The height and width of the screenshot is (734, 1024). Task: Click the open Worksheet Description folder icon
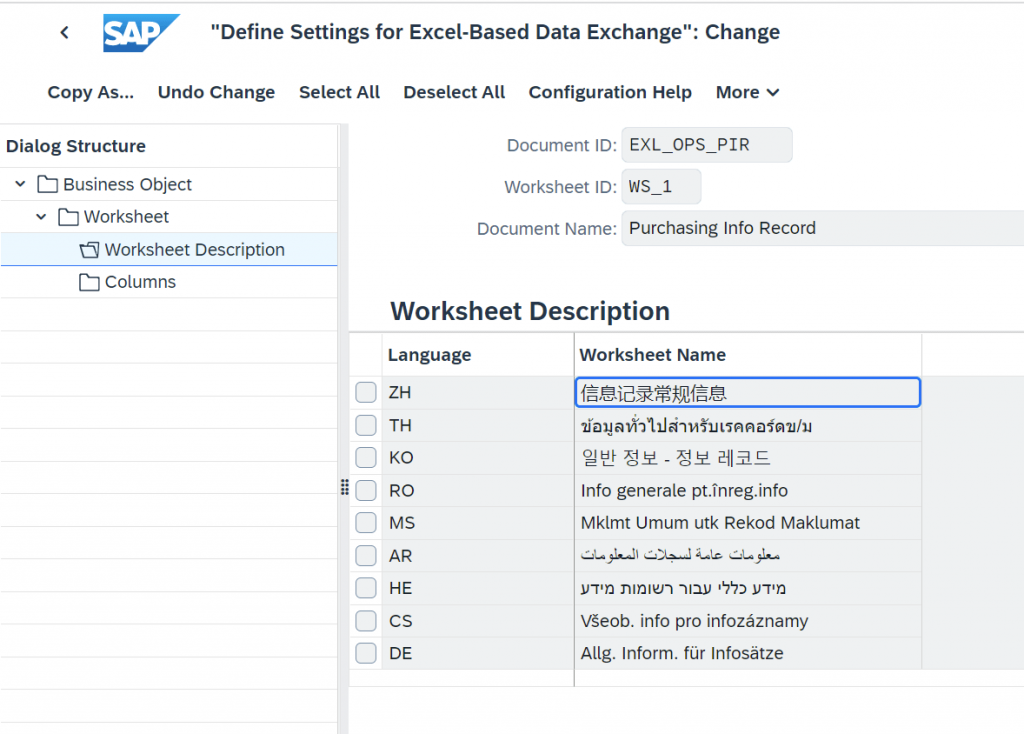click(89, 249)
